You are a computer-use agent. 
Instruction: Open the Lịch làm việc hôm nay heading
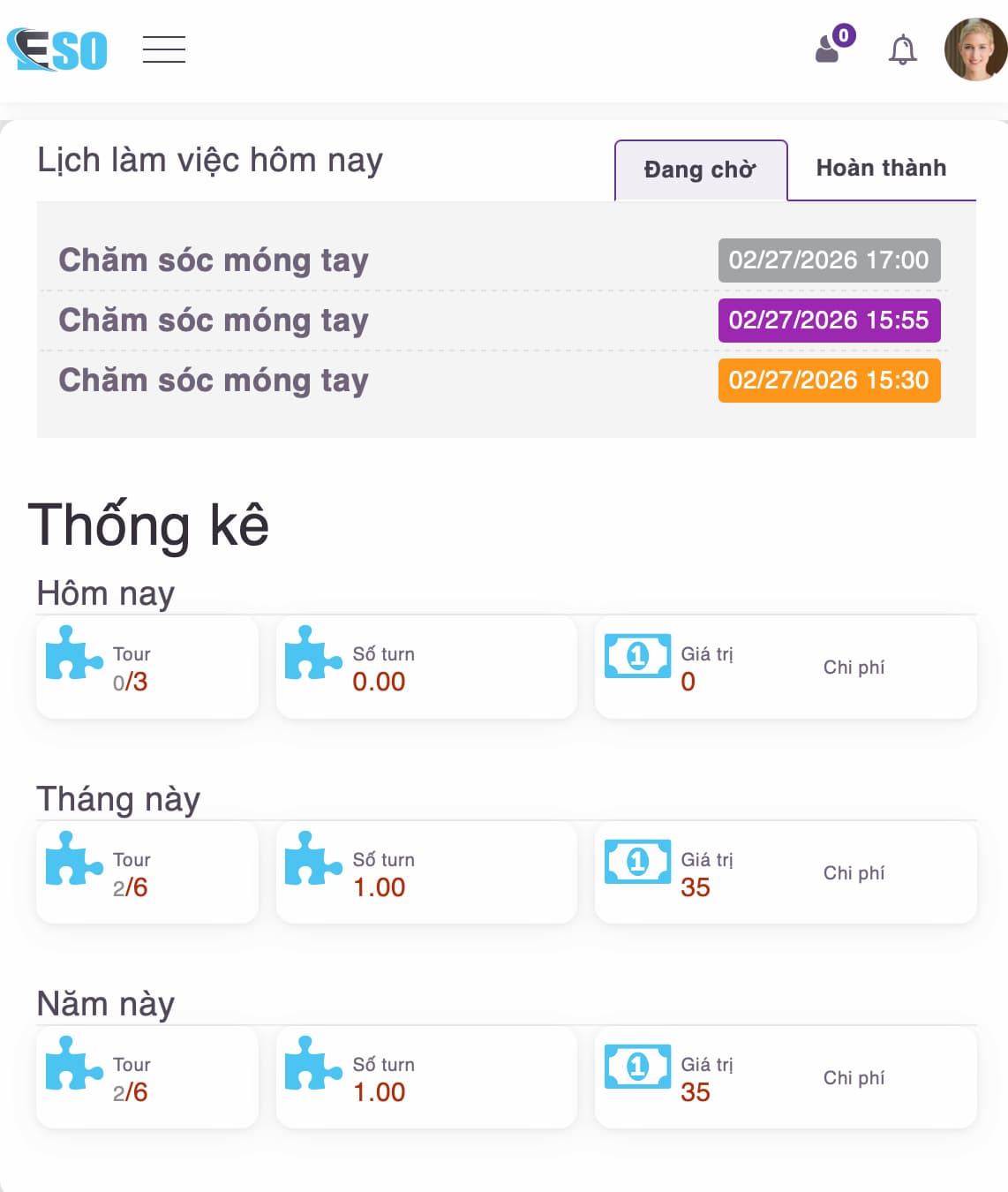(x=210, y=161)
